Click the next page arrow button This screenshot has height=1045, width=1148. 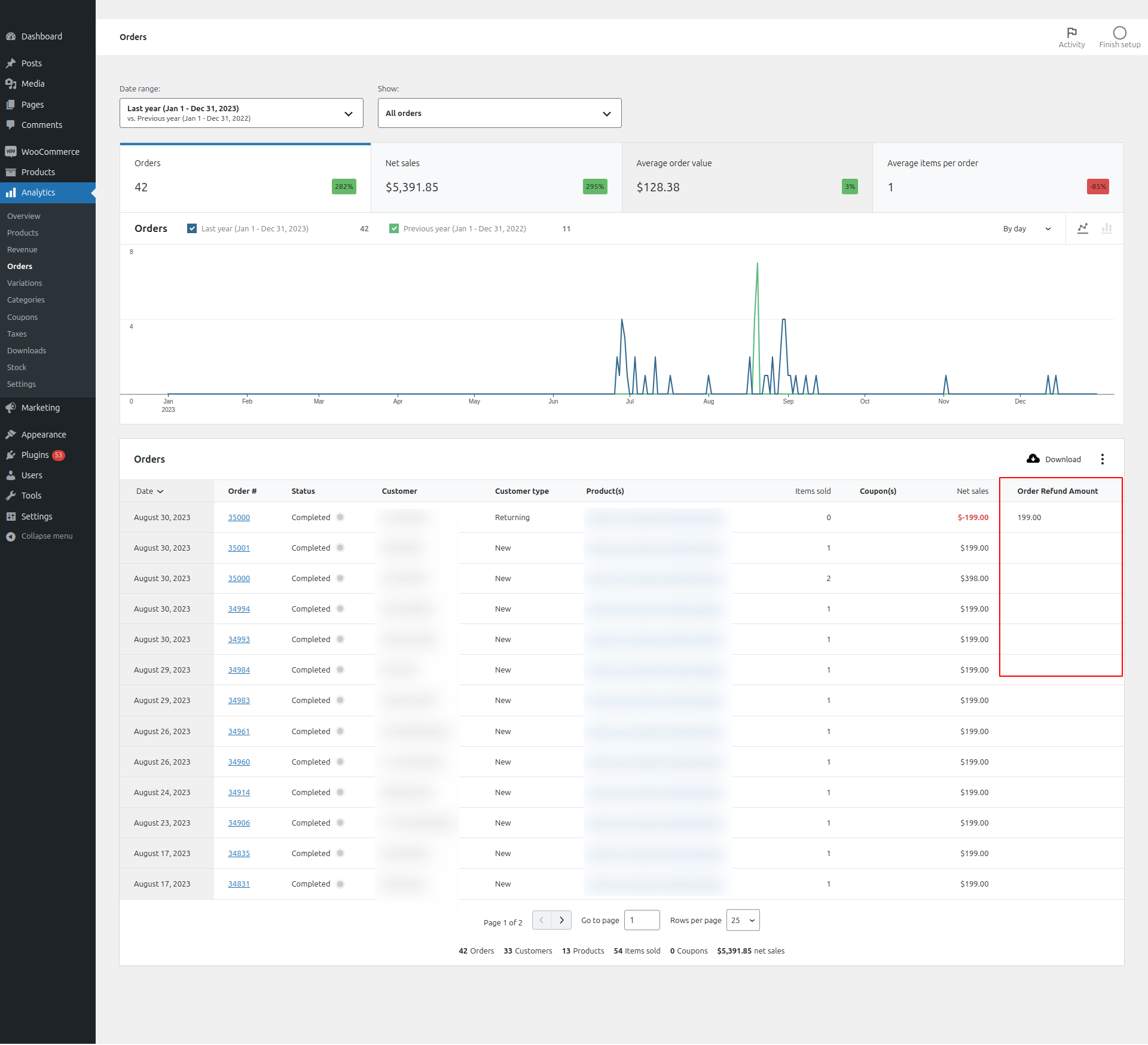point(562,918)
